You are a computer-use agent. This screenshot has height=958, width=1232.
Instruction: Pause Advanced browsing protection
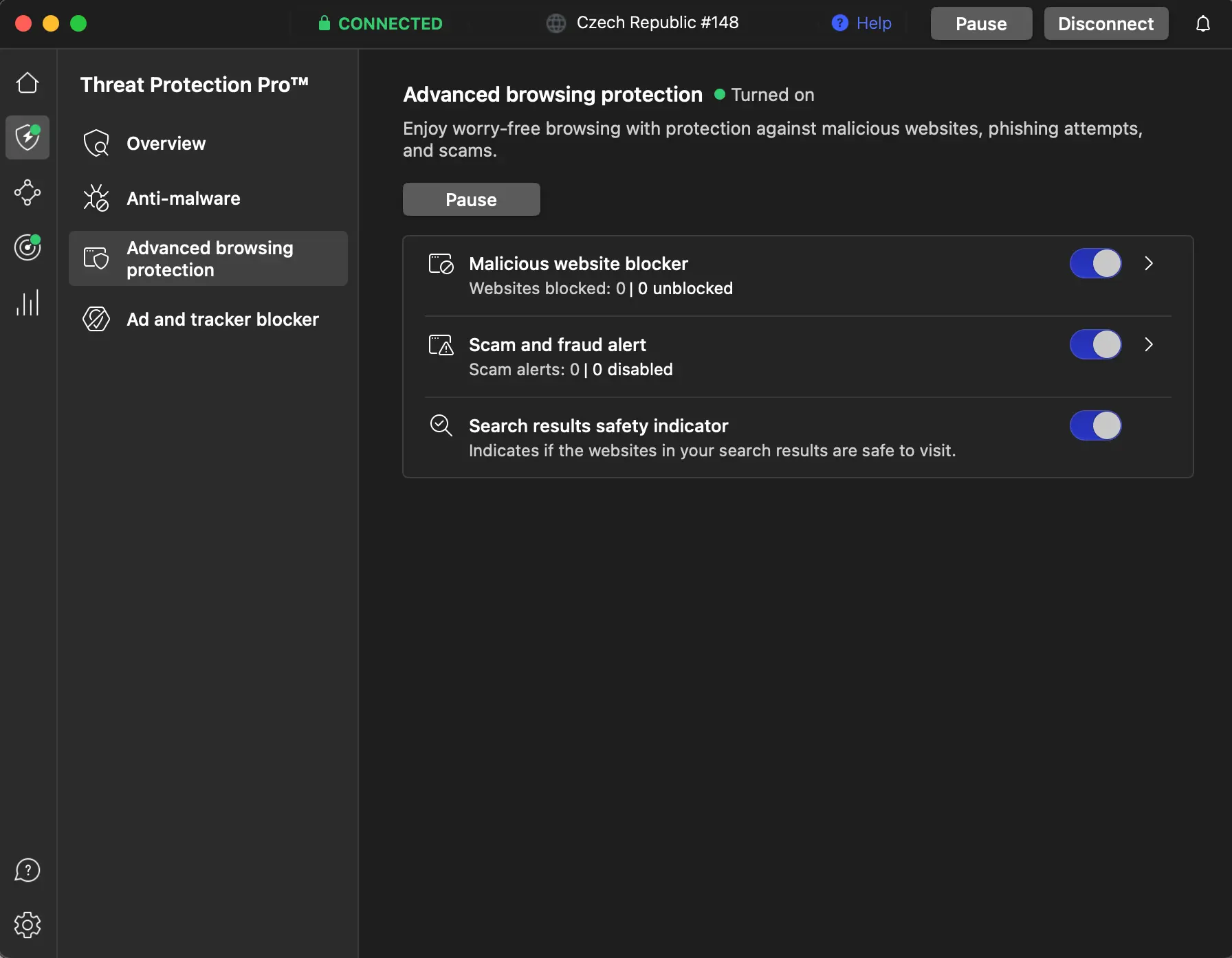pos(471,200)
